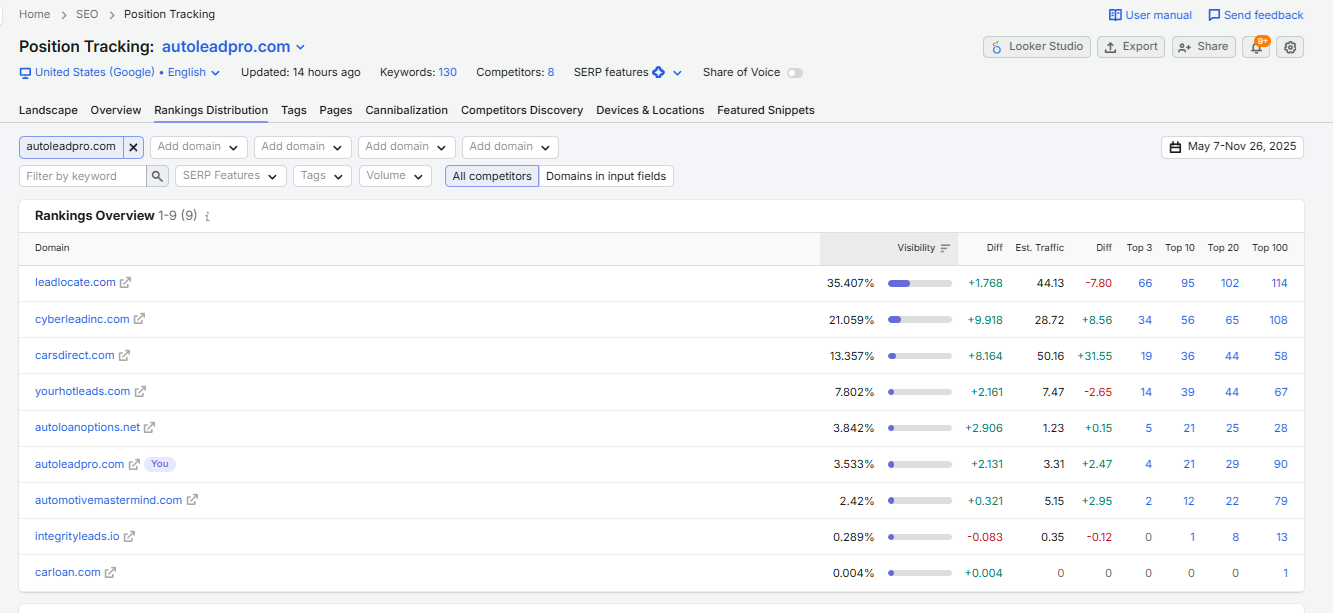This screenshot has height=613, width=1333.
Task: Click Top 20 value 22 for automotivemastermind.com
Action: coord(1232,500)
